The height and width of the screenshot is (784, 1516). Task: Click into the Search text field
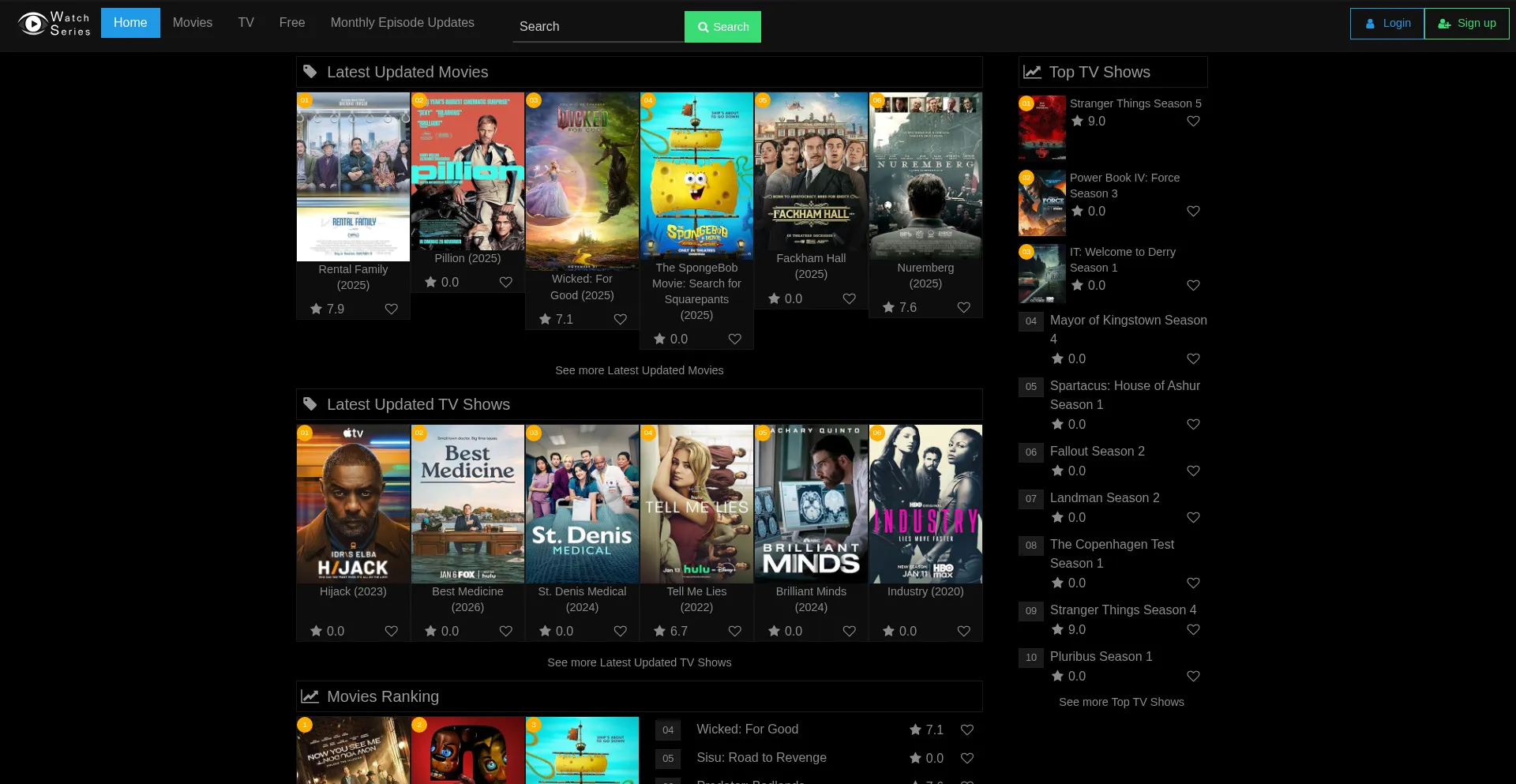click(x=598, y=27)
